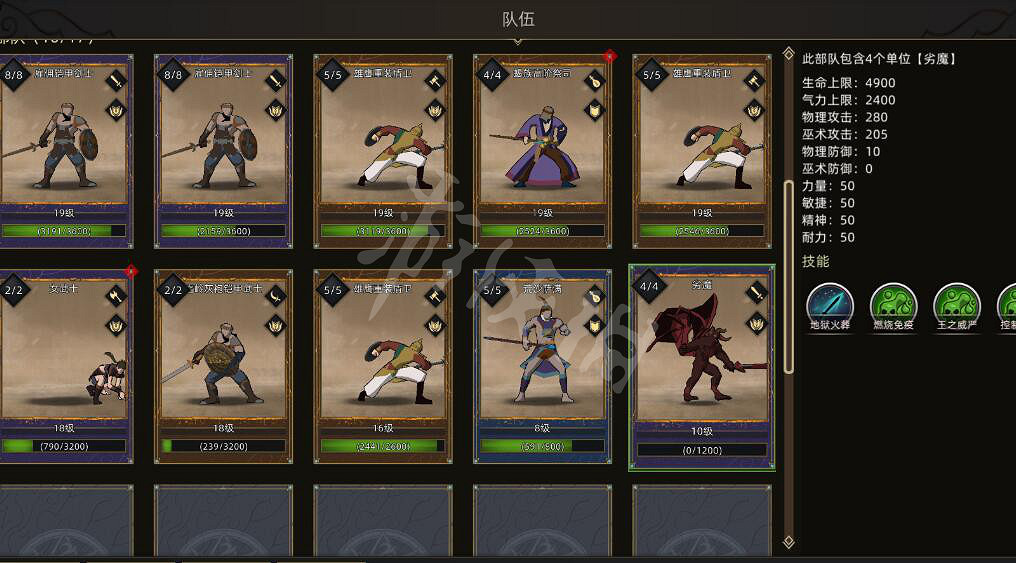The width and height of the screenshot is (1016, 563).
Task: Click the scroll-up diamond arrow above the scrollbar
Action: tap(788, 54)
